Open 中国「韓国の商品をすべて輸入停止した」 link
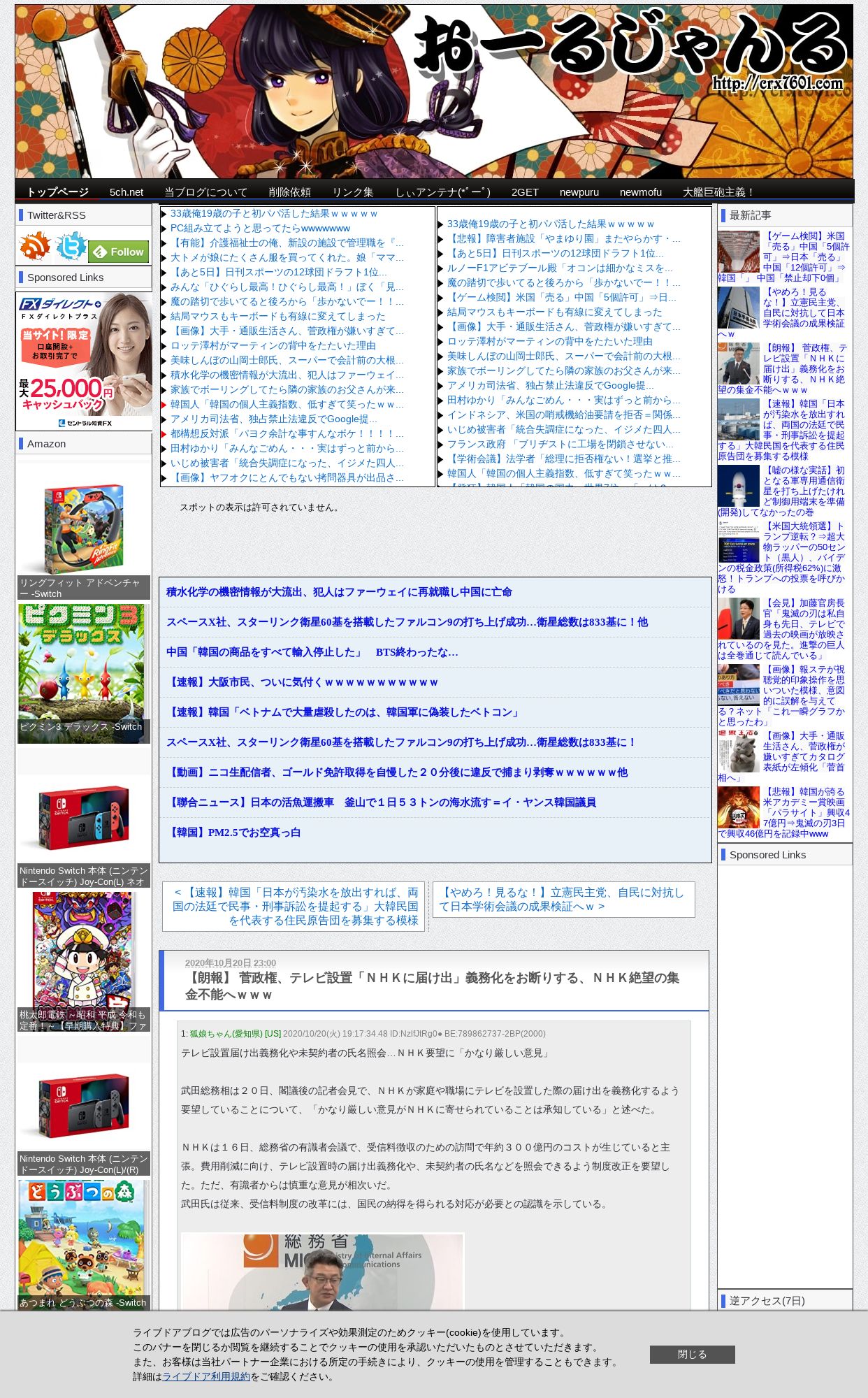The image size is (868, 1398). [312, 652]
